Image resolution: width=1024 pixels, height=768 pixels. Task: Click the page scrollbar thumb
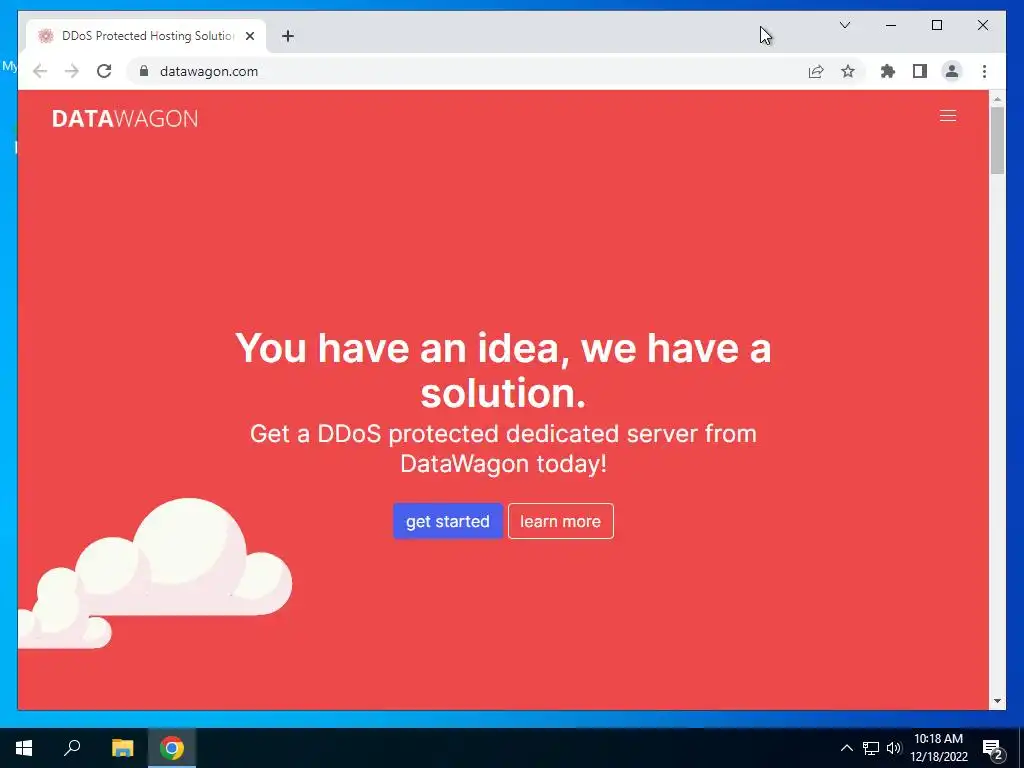pyautogui.click(x=997, y=140)
